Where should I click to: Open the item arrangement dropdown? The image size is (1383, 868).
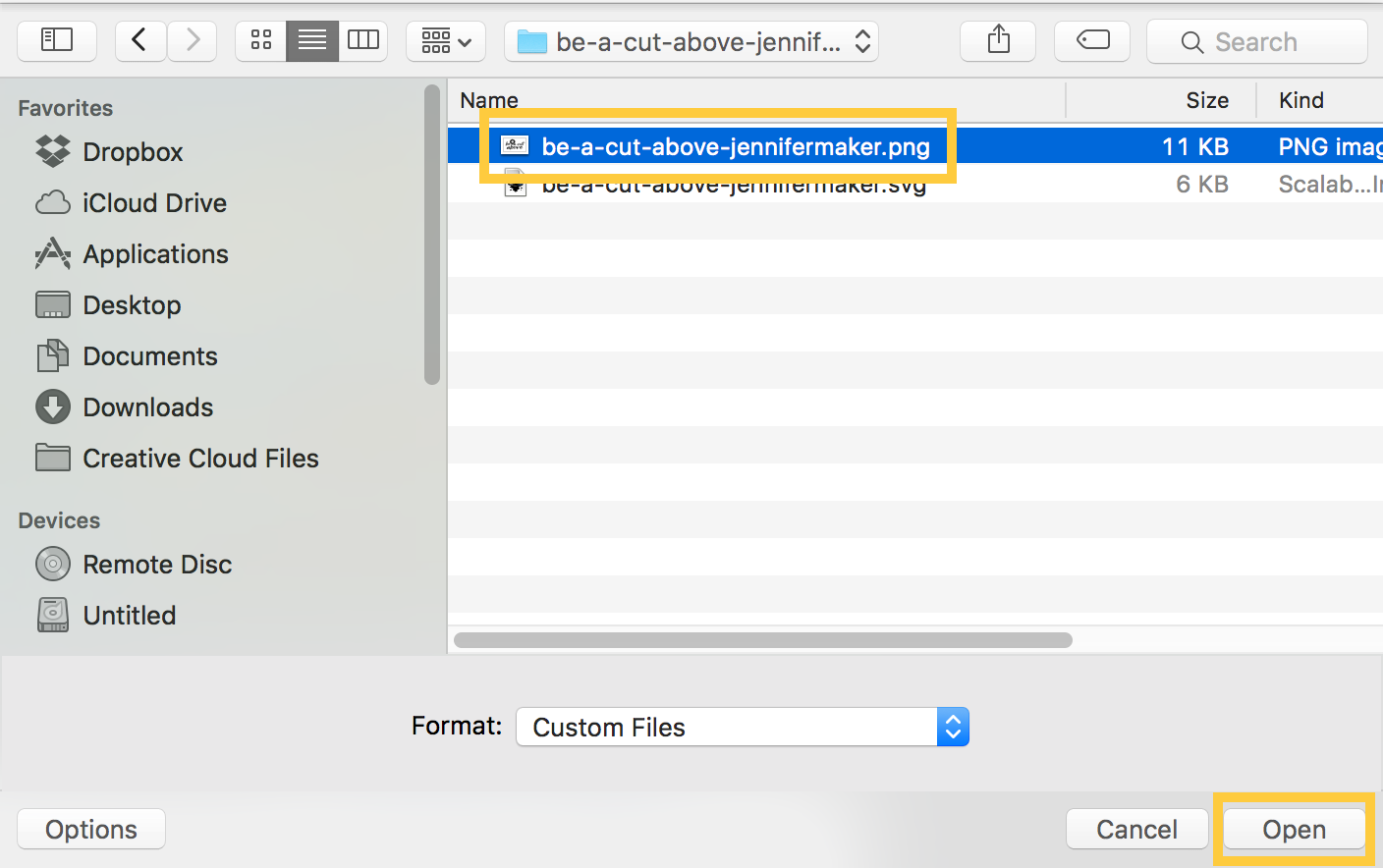[x=446, y=41]
